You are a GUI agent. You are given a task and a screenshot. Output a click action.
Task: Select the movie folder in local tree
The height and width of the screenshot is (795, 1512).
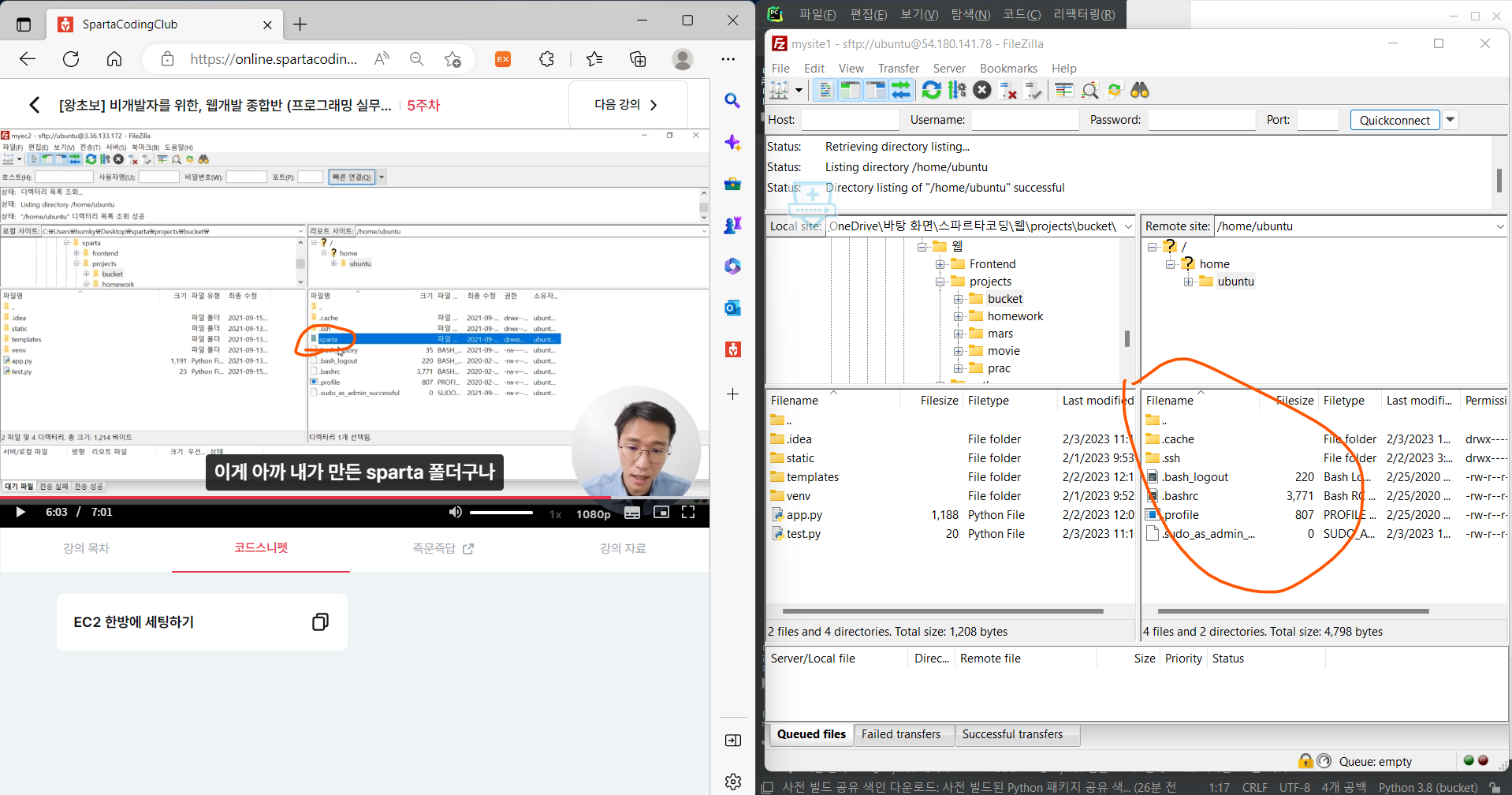coord(1004,351)
